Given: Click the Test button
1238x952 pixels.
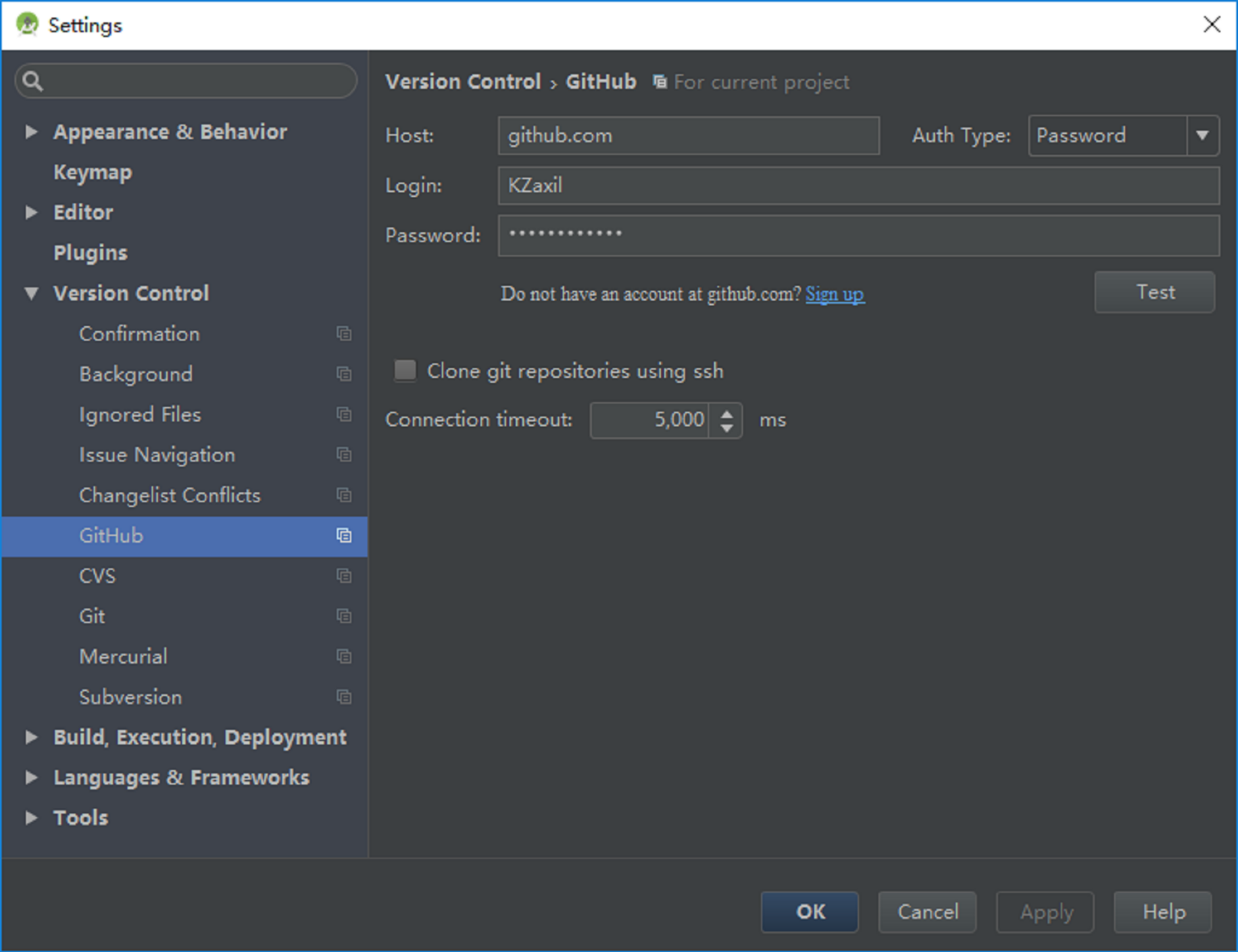Looking at the screenshot, I should [x=1154, y=292].
